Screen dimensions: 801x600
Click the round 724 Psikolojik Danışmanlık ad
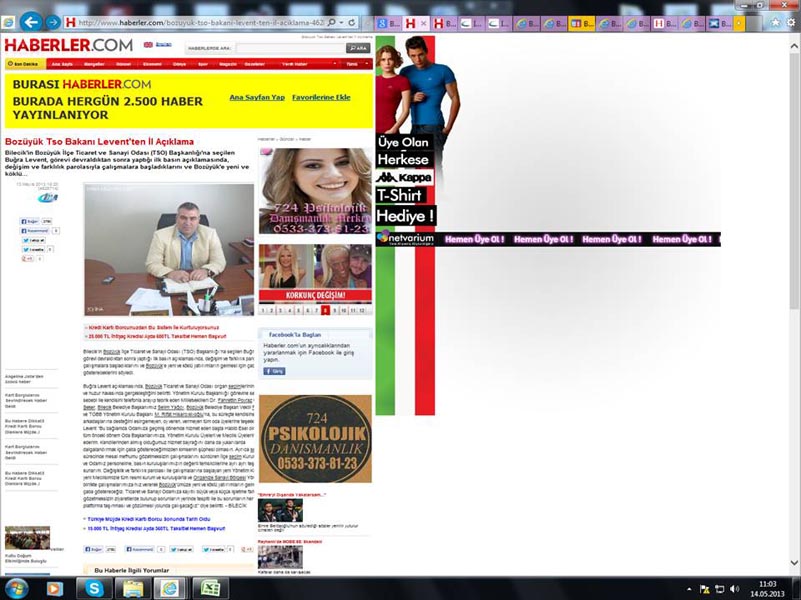[315, 439]
